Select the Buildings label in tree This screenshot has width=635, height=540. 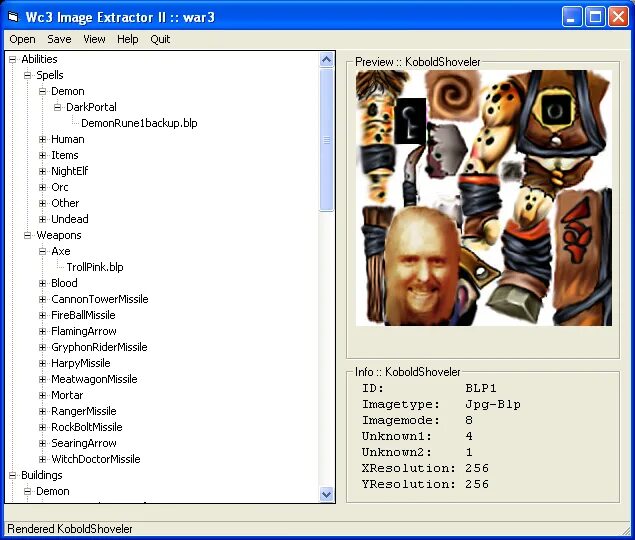click(42, 475)
